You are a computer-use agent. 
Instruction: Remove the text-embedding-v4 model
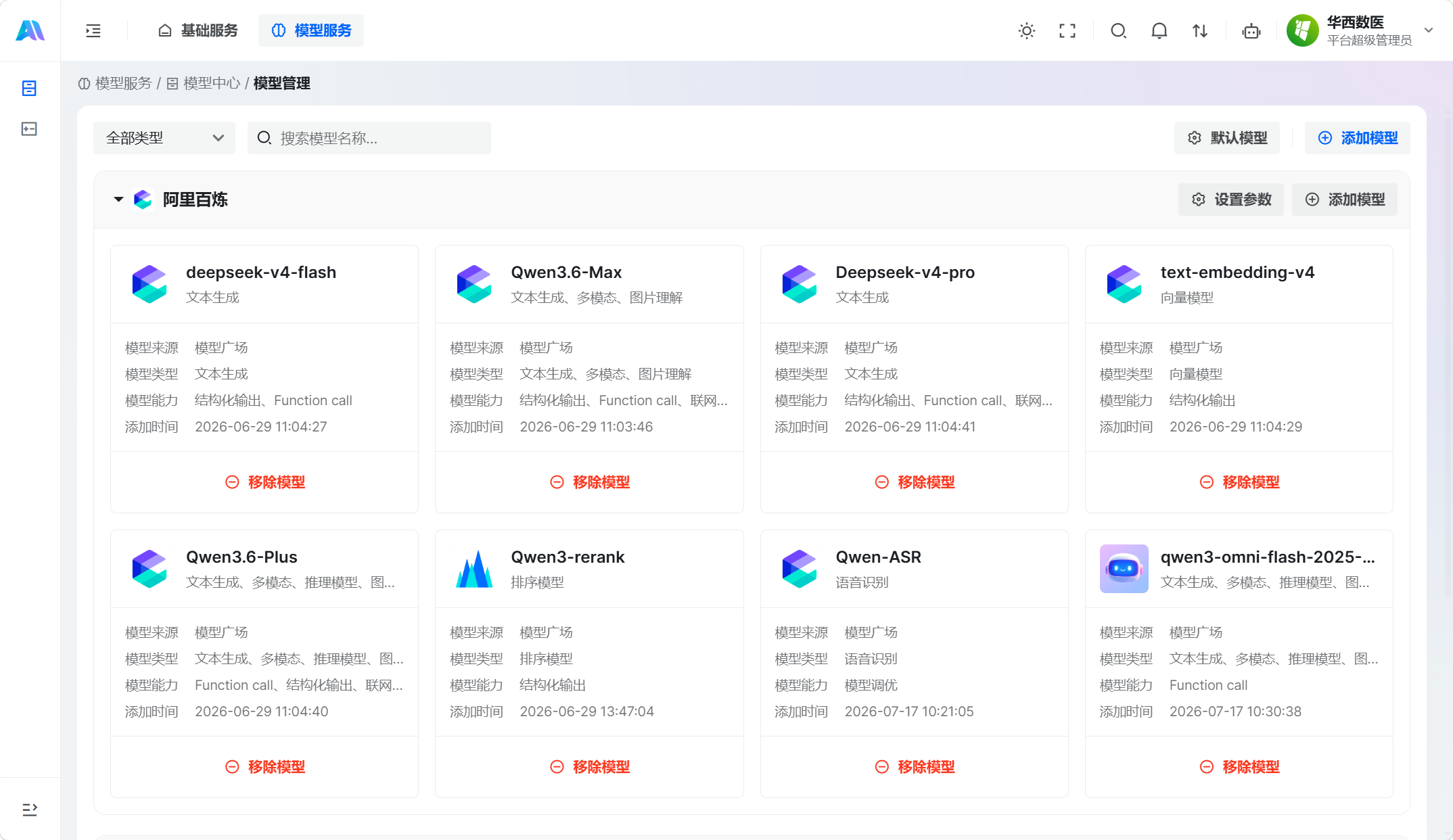[x=1239, y=482]
